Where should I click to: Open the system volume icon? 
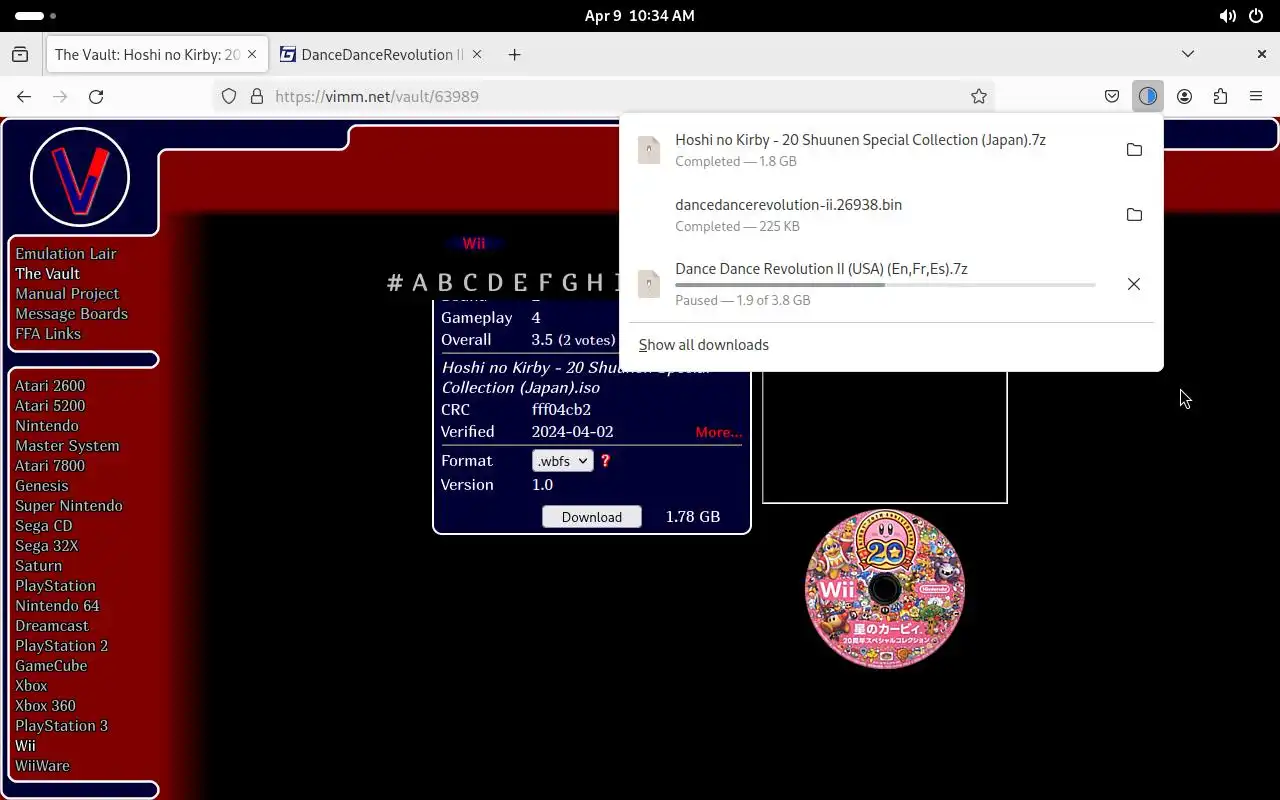tap(1227, 16)
